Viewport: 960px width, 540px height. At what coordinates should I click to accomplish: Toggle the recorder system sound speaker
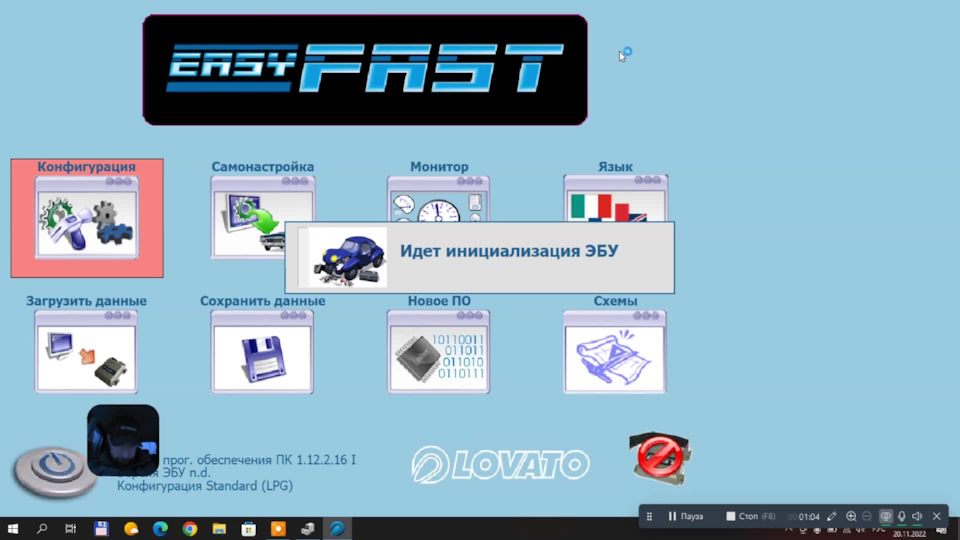click(917, 516)
